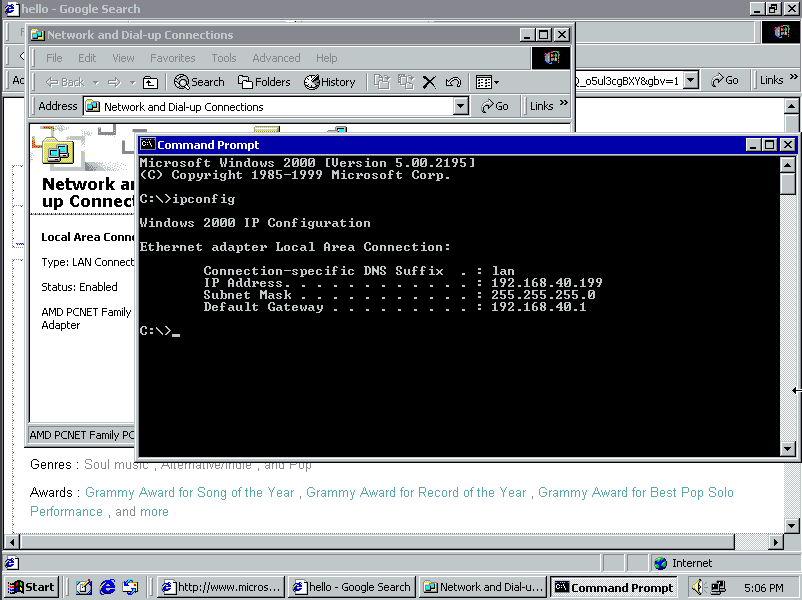Image resolution: width=802 pixels, height=600 pixels.
Task: Click the Move To icon in the toolbar
Action: point(382,82)
